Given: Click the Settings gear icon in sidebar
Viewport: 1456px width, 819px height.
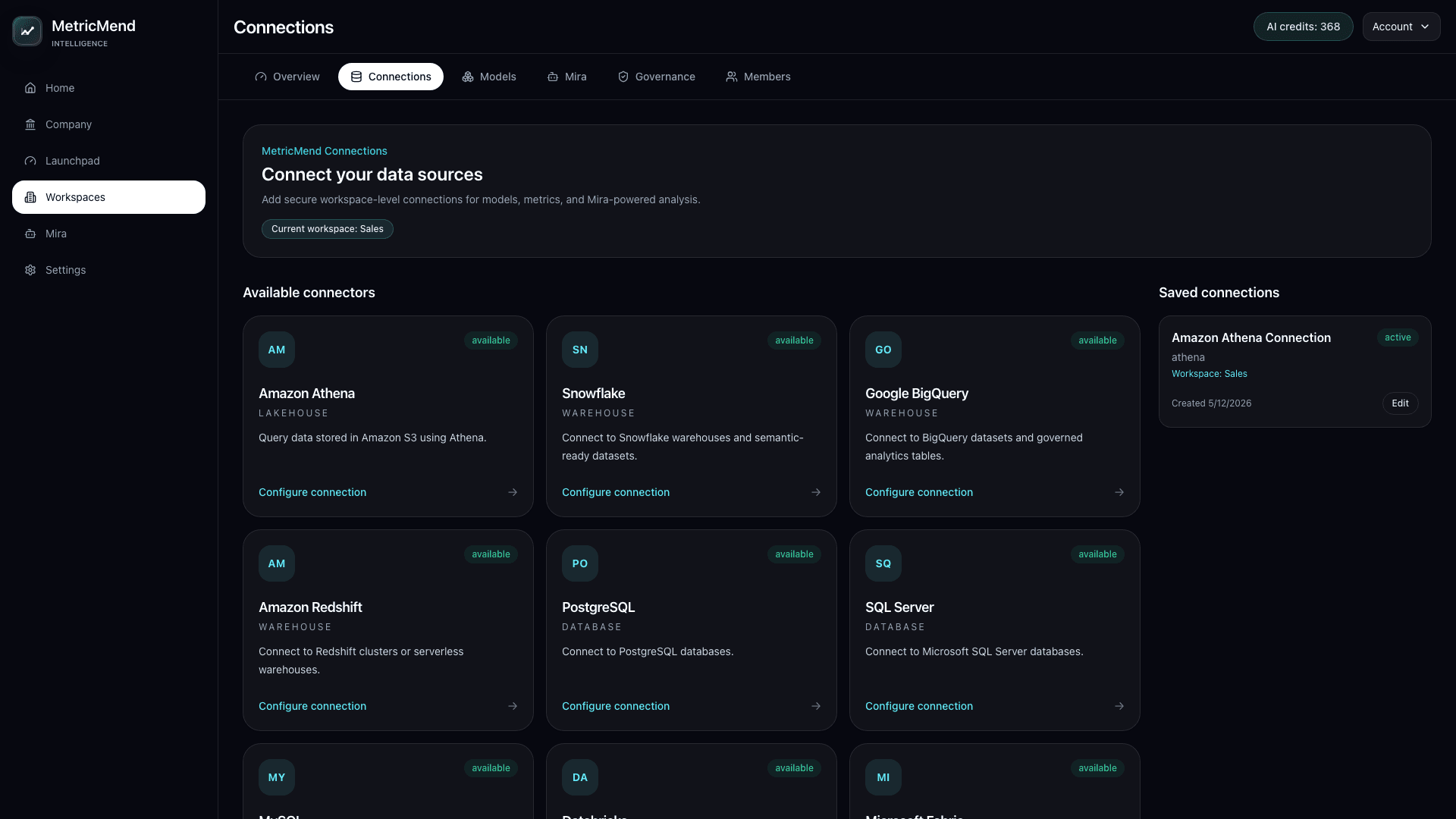Looking at the screenshot, I should 30,270.
